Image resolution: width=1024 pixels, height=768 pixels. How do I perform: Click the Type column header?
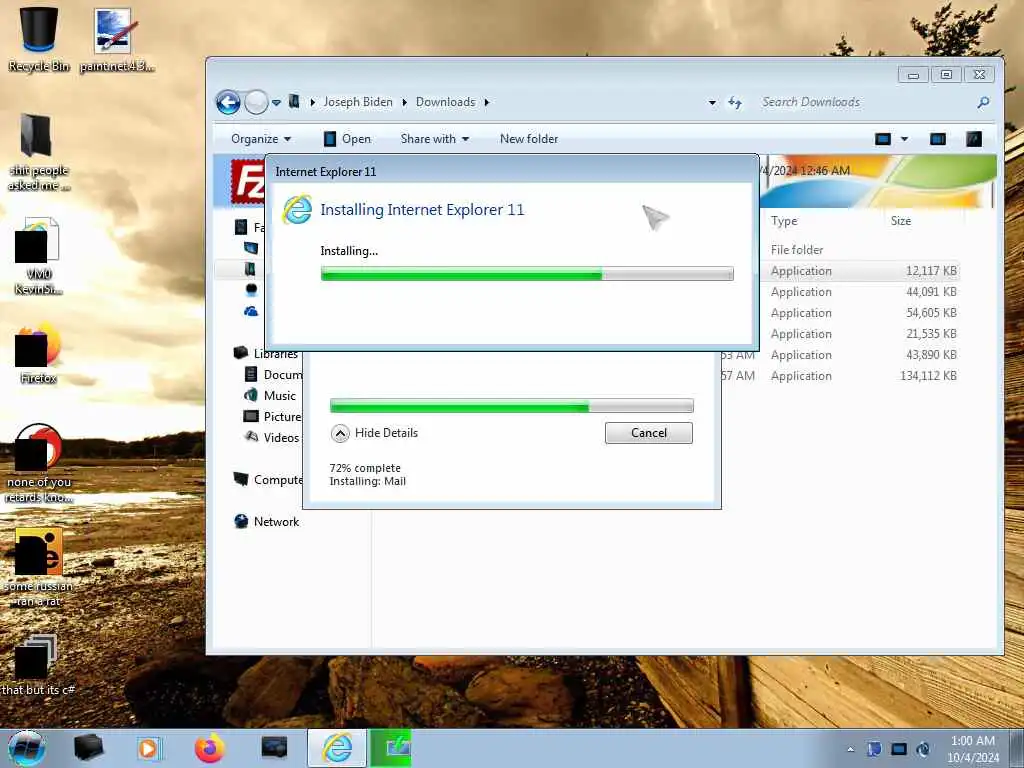click(784, 221)
